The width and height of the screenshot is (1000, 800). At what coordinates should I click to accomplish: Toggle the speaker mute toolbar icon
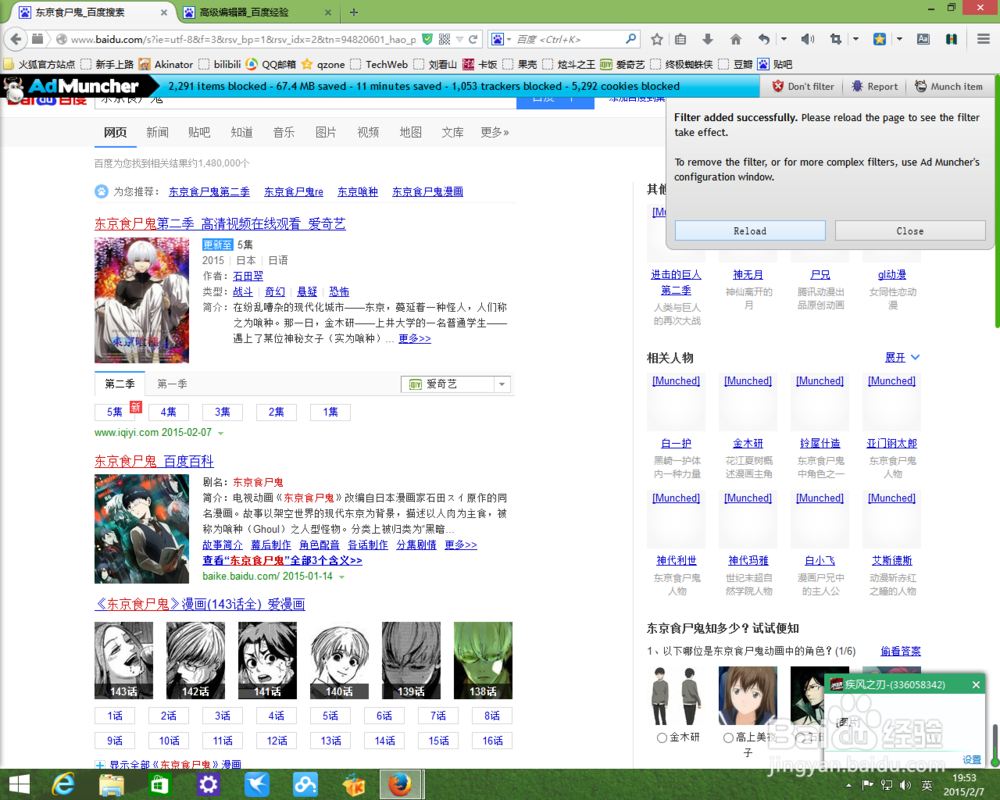[807, 40]
